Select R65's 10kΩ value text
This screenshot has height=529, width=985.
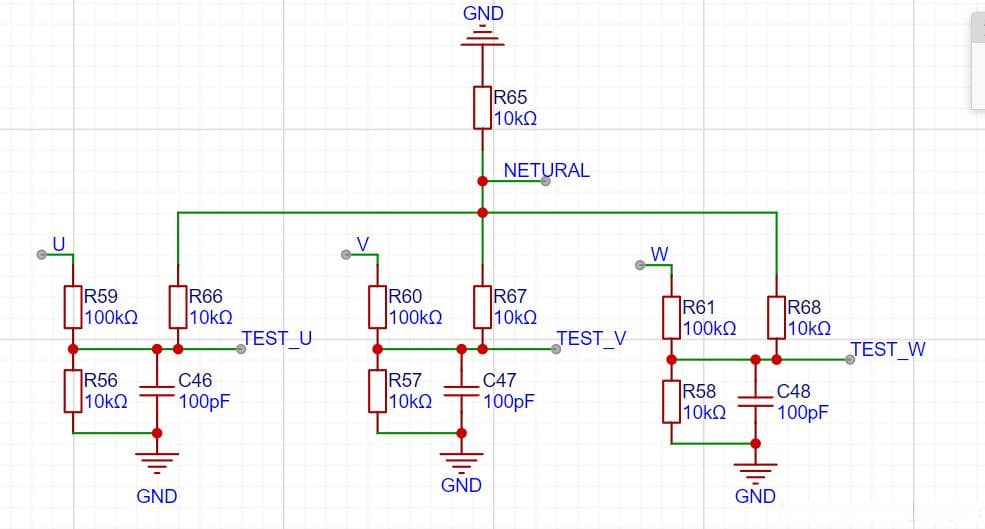coord(515,119)
